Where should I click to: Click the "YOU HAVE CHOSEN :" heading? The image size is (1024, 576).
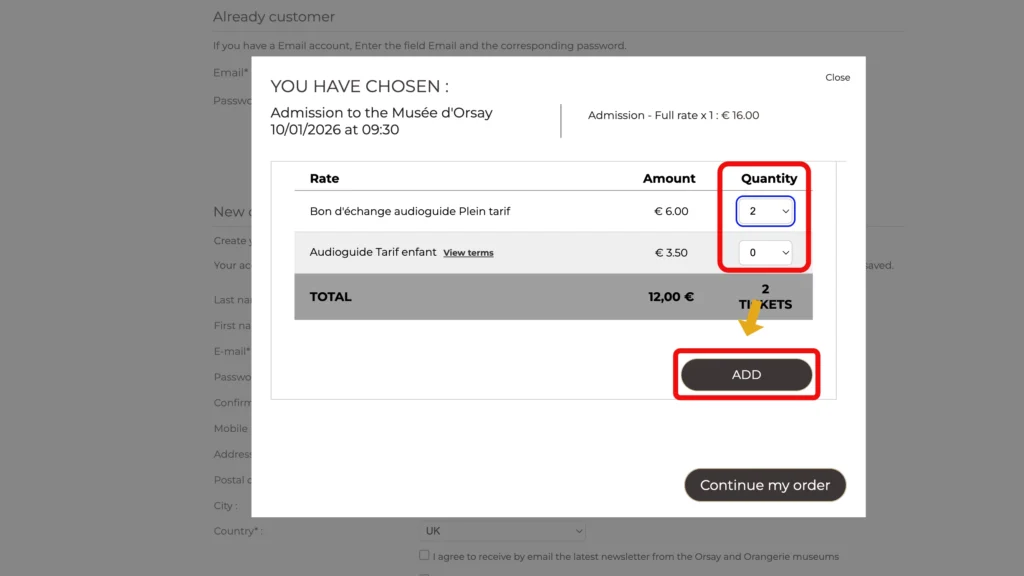coord(359,87)
